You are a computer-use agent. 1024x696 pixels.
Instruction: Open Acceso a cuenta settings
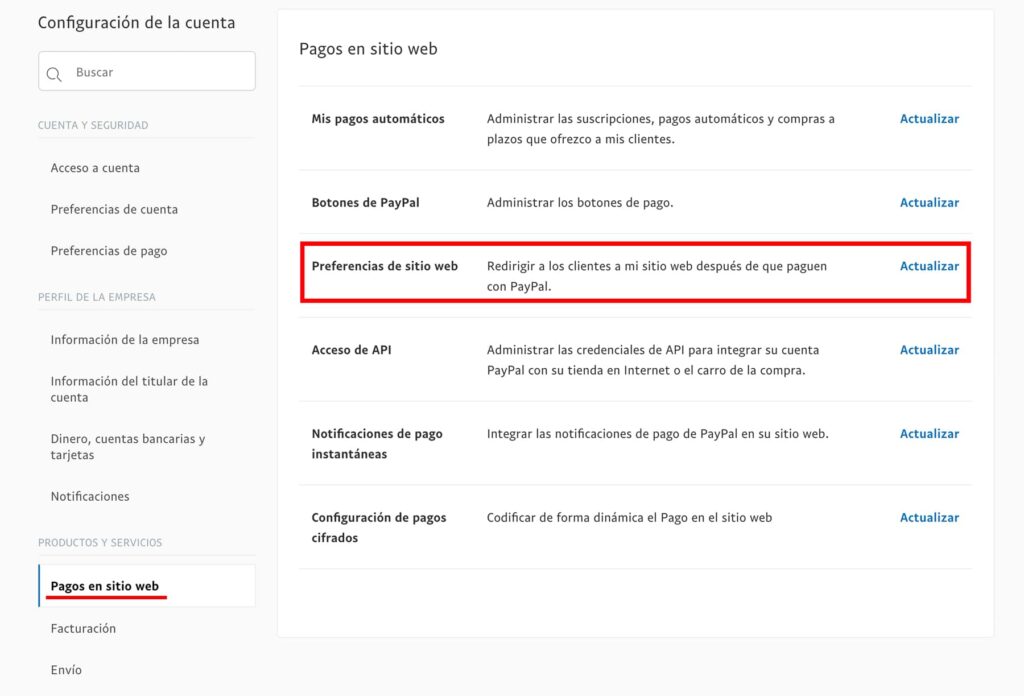pos(95,168)
